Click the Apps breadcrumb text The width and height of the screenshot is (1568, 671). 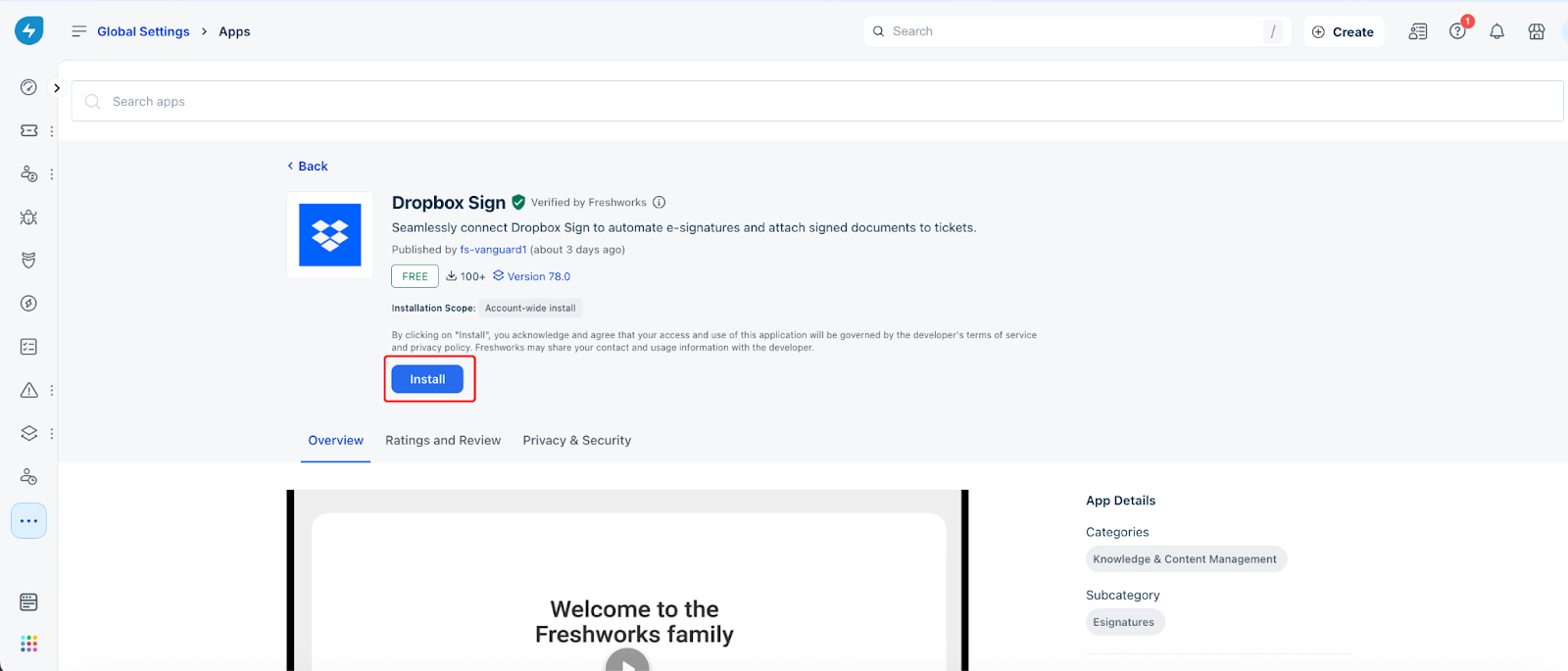tap(235, 31)
